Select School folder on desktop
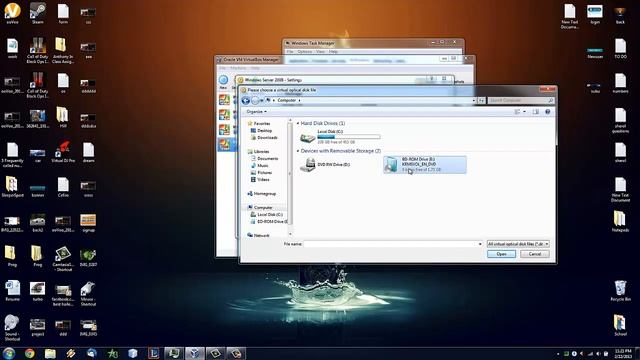640x360 pixels. coord(620,325)
